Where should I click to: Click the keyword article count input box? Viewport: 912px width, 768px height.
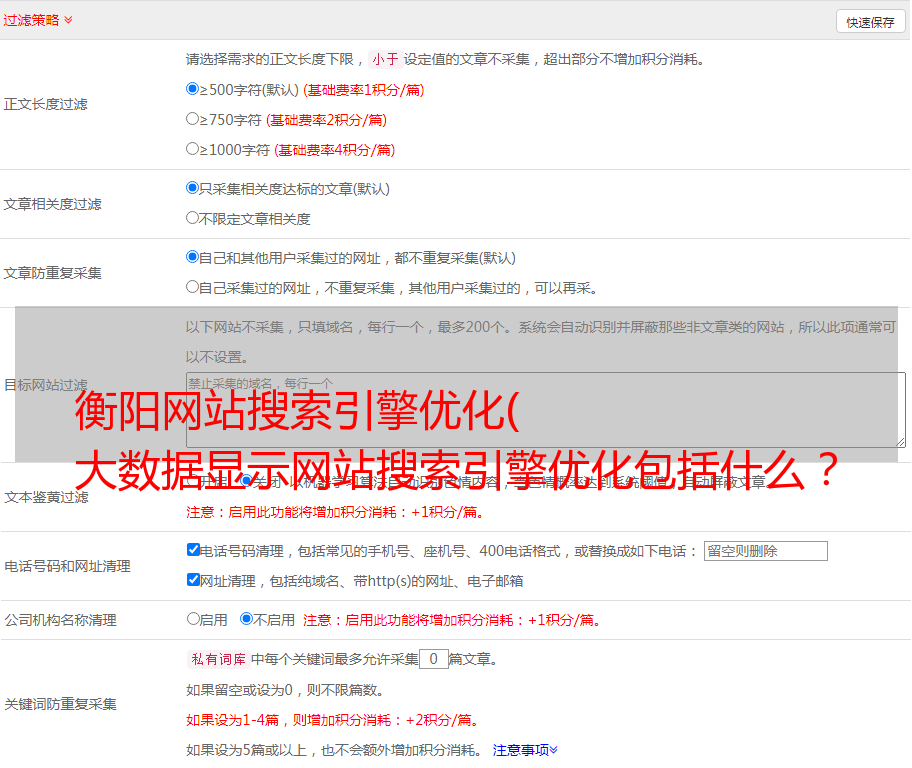(433, 659)
